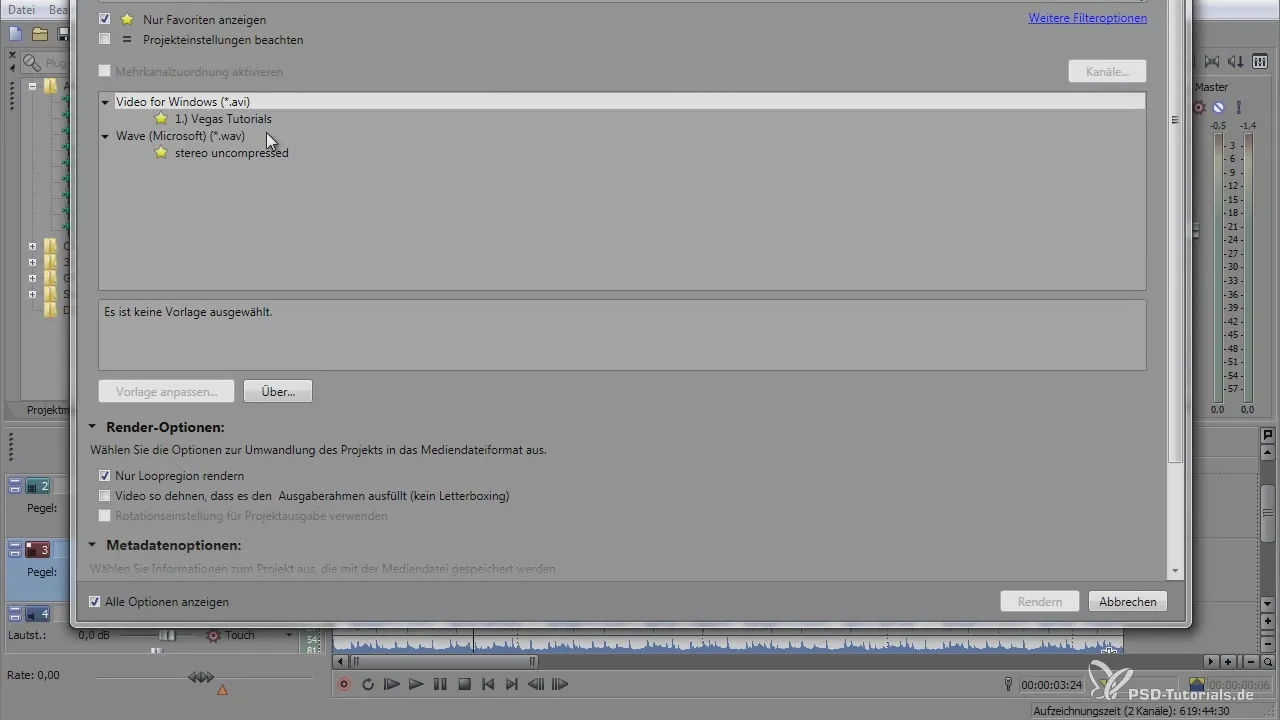Click the Pause button in transport
This screenshot has width=1280, height=720.
coord(440,685)
